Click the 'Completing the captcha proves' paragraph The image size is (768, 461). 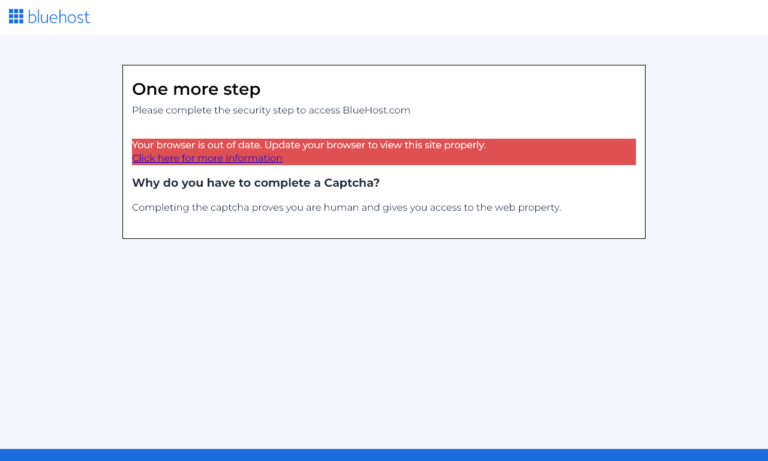coord(346,207)
